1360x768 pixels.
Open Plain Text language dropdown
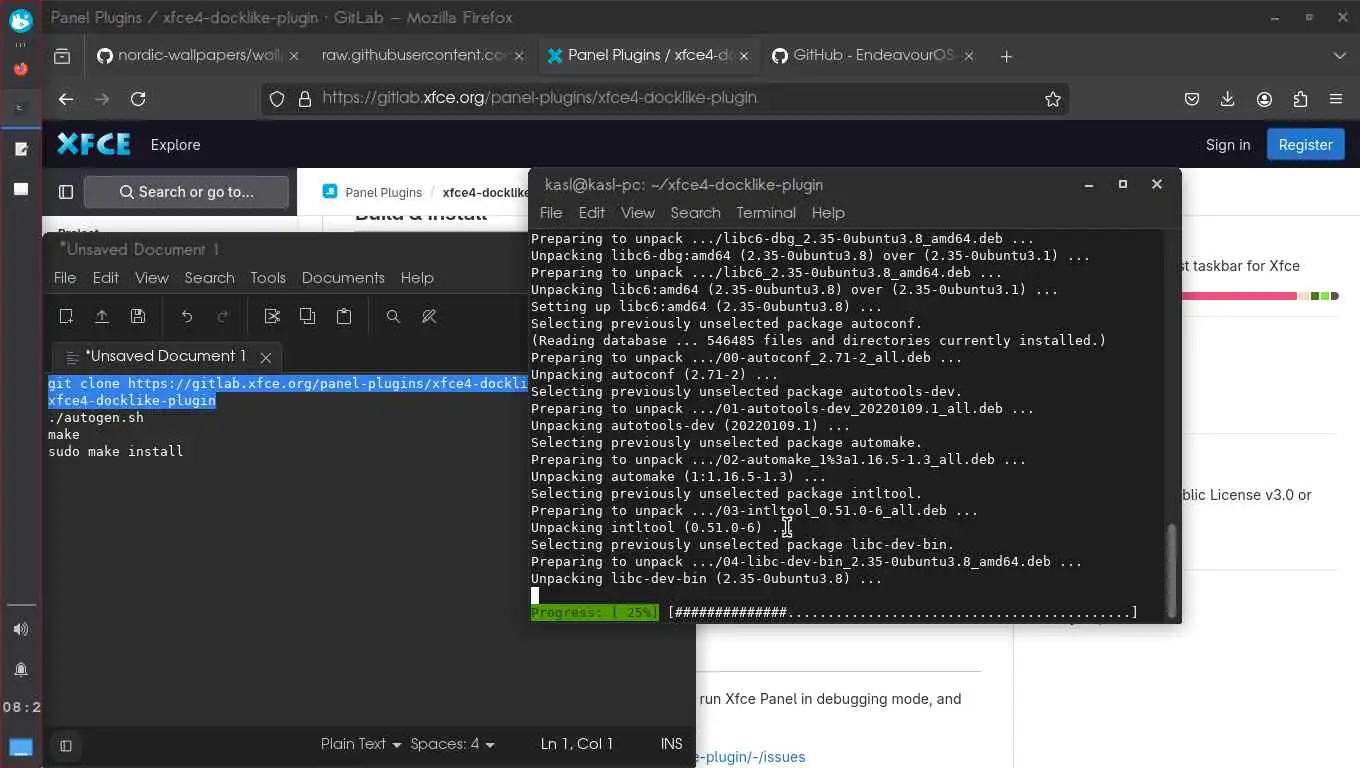point(361,744)
